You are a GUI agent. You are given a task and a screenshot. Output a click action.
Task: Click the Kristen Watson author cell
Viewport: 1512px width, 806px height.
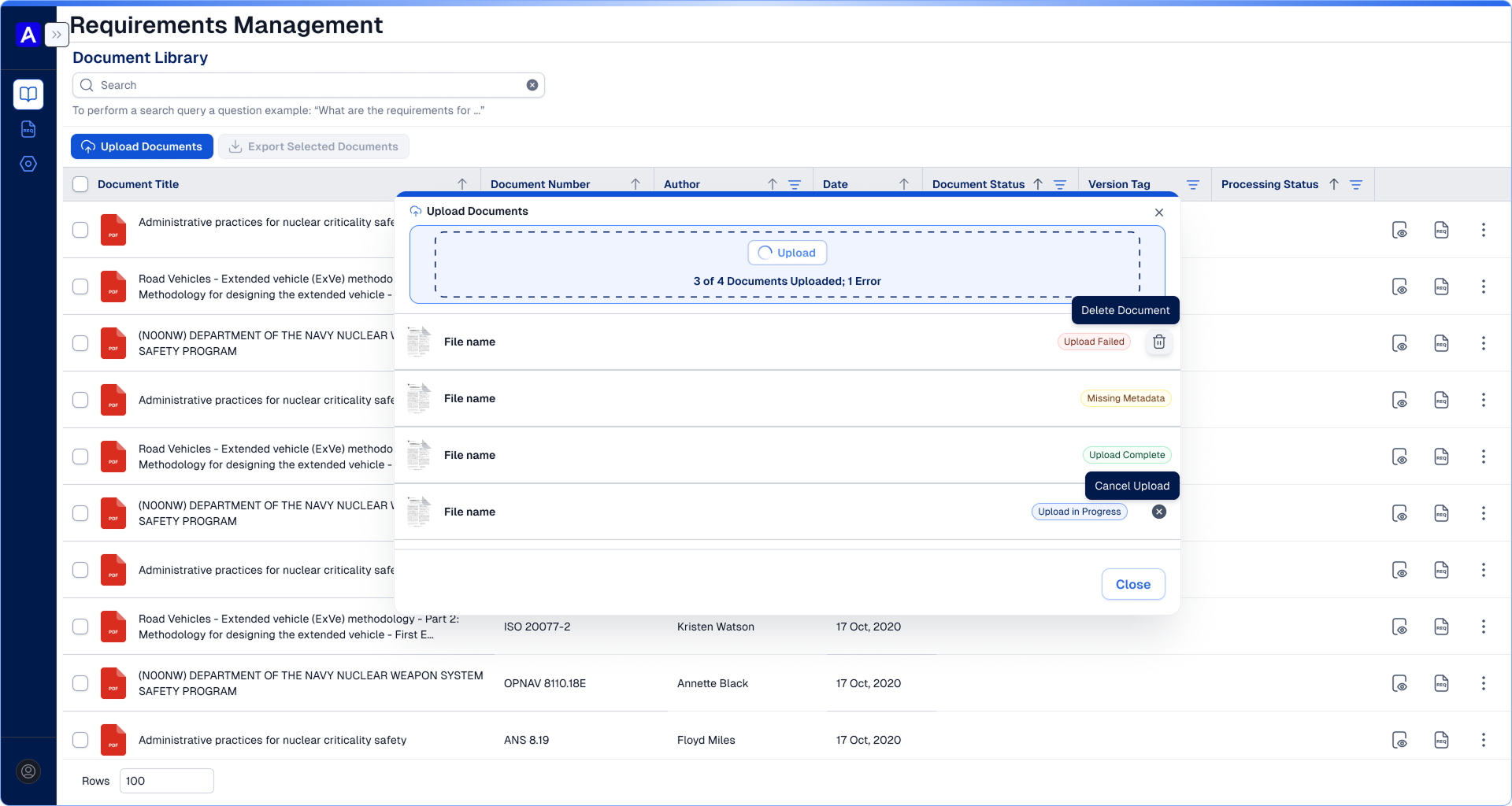[716, 627]
